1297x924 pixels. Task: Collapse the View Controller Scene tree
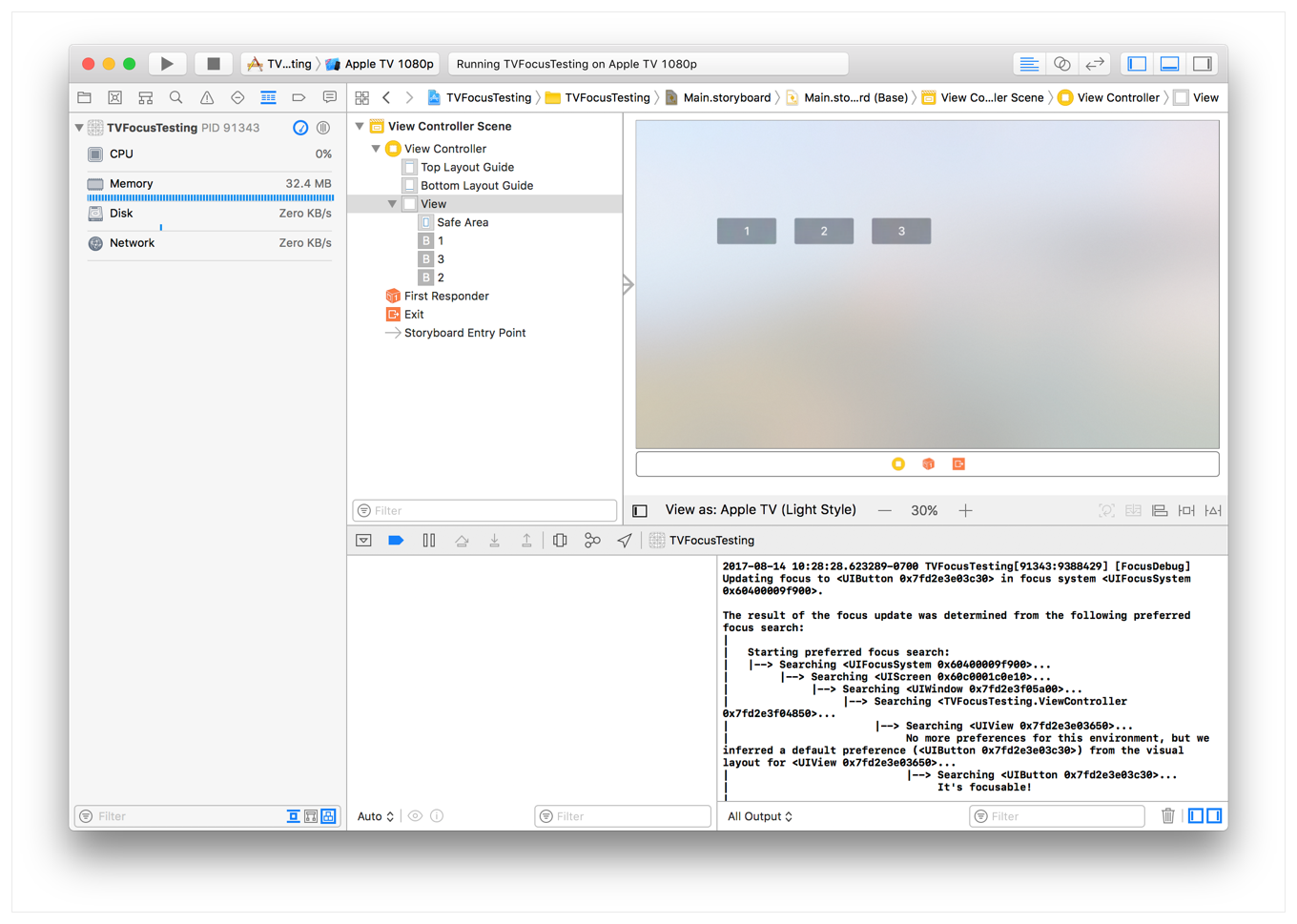pos(360,126)
